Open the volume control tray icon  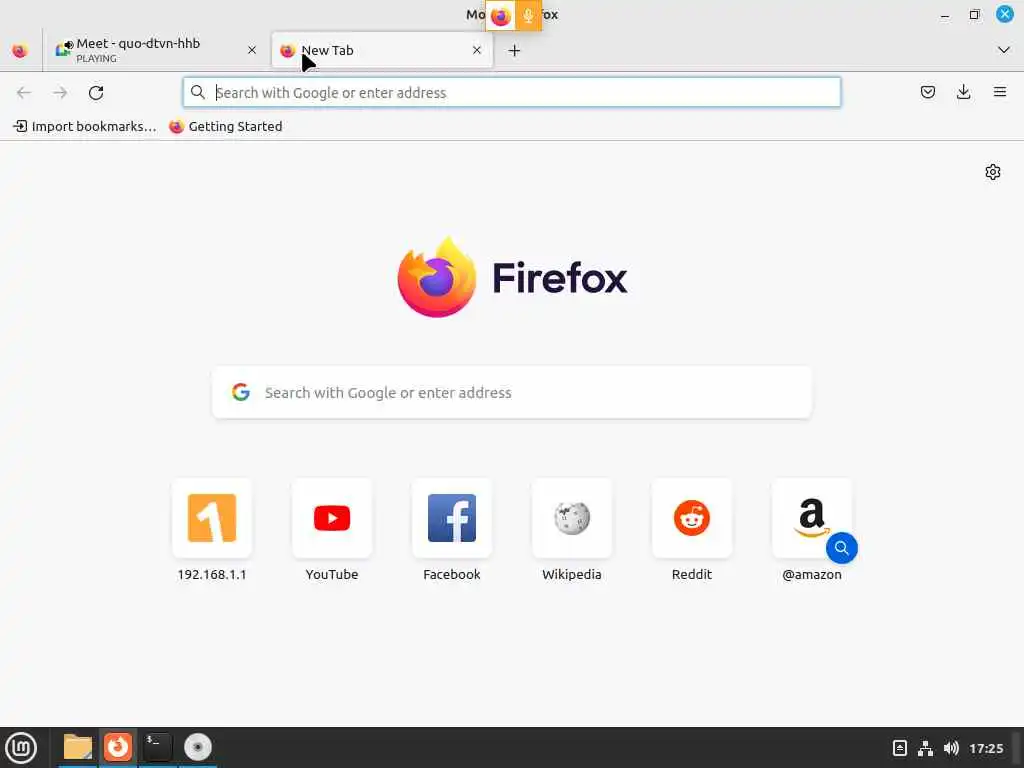pos(951,748)
